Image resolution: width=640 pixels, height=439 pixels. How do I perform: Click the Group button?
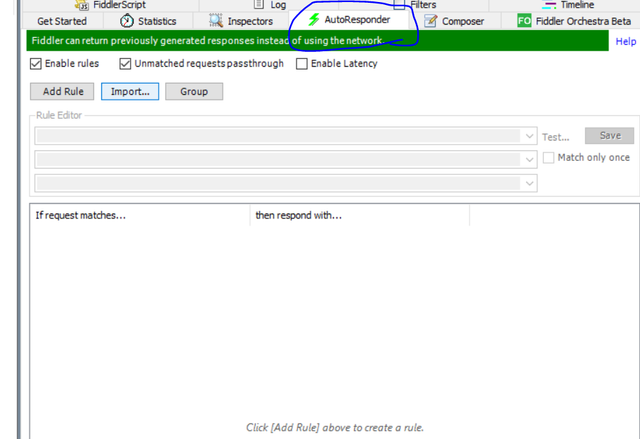[194, 91]
